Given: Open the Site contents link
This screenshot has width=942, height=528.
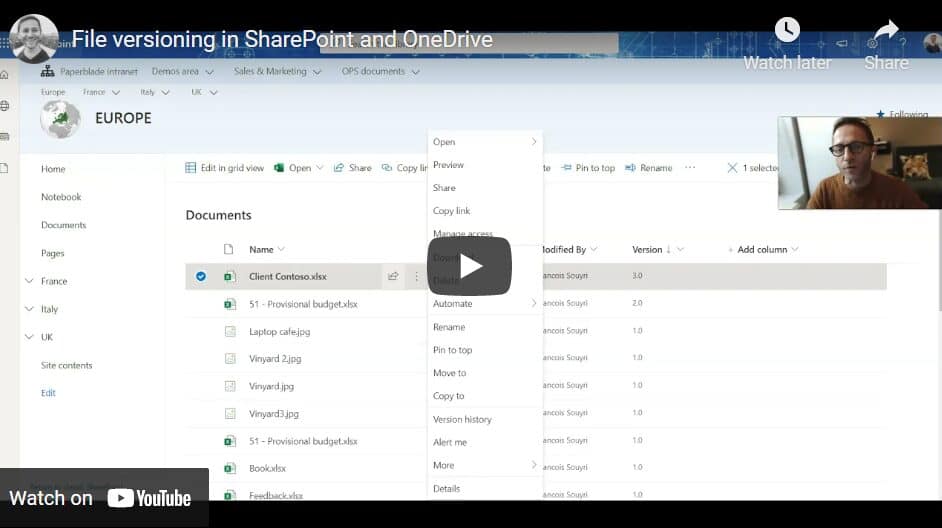Looking at the screenshot, I should click(66, 366).
